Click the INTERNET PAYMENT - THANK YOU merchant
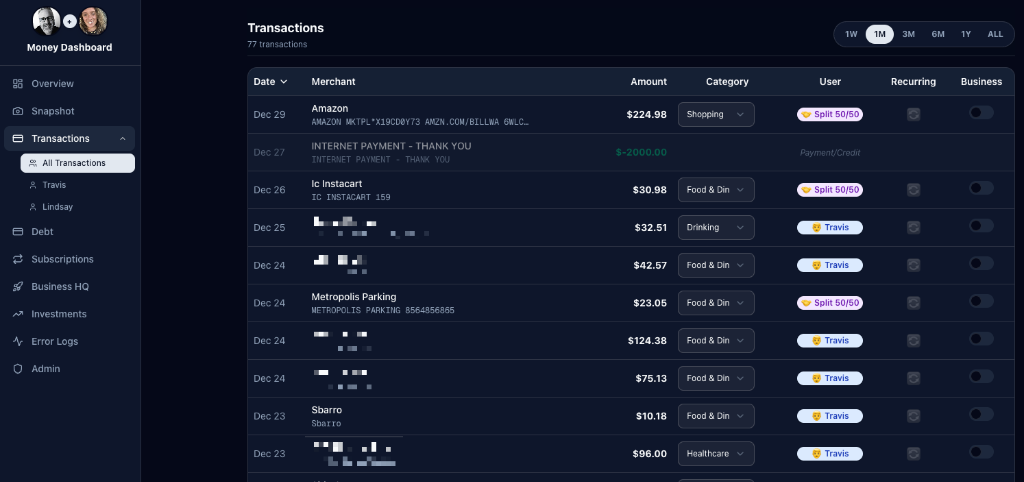This screenshot has width=1024, height=482. point(391,146)
